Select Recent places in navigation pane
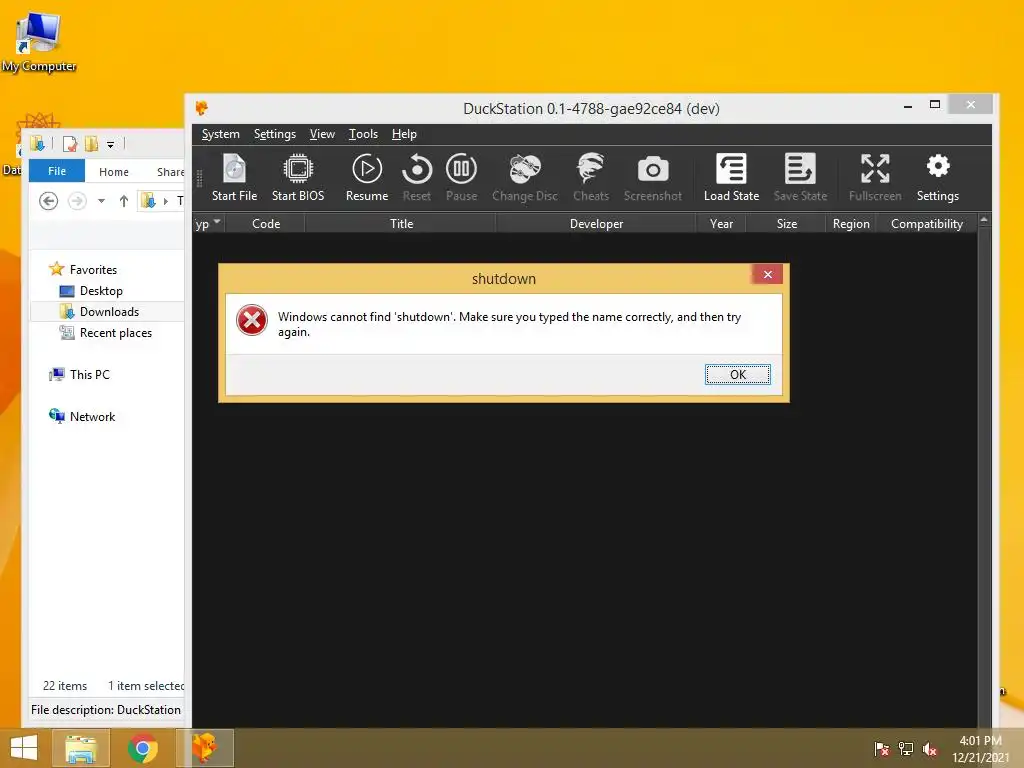This screenshot has height=768, width=1024. (116, 332)
